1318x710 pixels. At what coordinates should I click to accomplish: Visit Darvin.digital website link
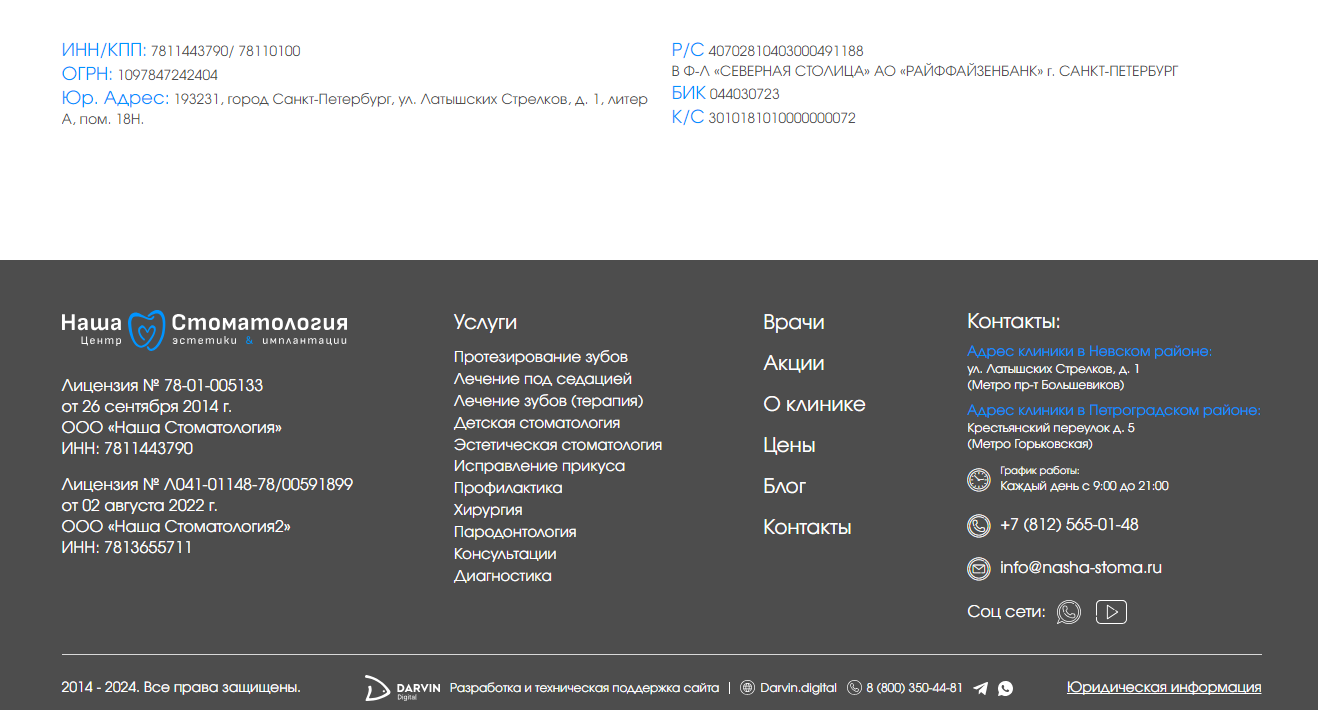click(x=799, y=688)
